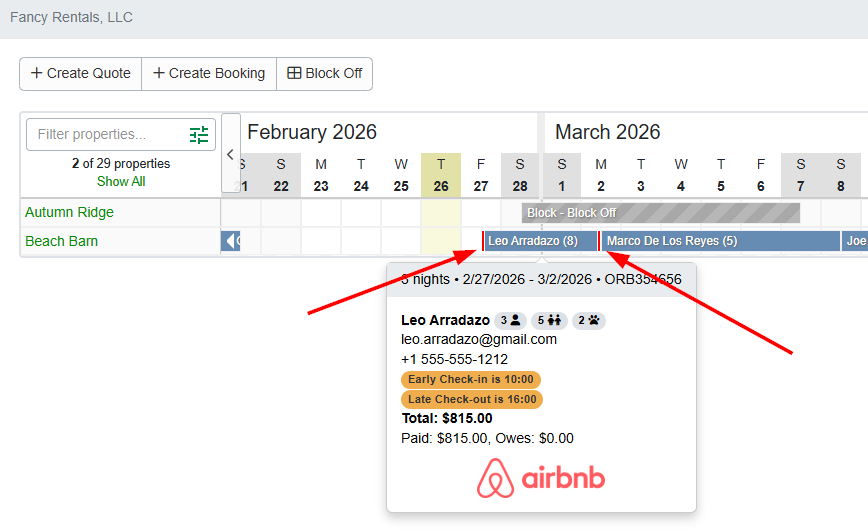Click the March 2026 month label
The width and height of the screenshot is (868, 531).
point(607,132)
